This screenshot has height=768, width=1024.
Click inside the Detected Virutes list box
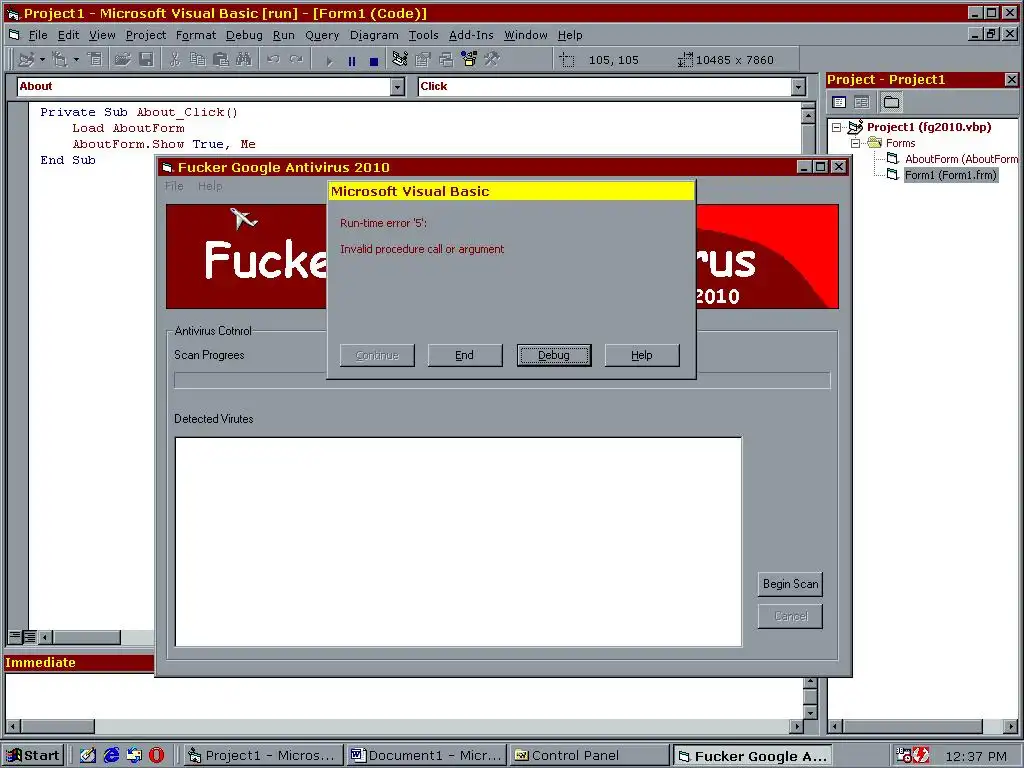pyautogui.click(x=458, y=542)
